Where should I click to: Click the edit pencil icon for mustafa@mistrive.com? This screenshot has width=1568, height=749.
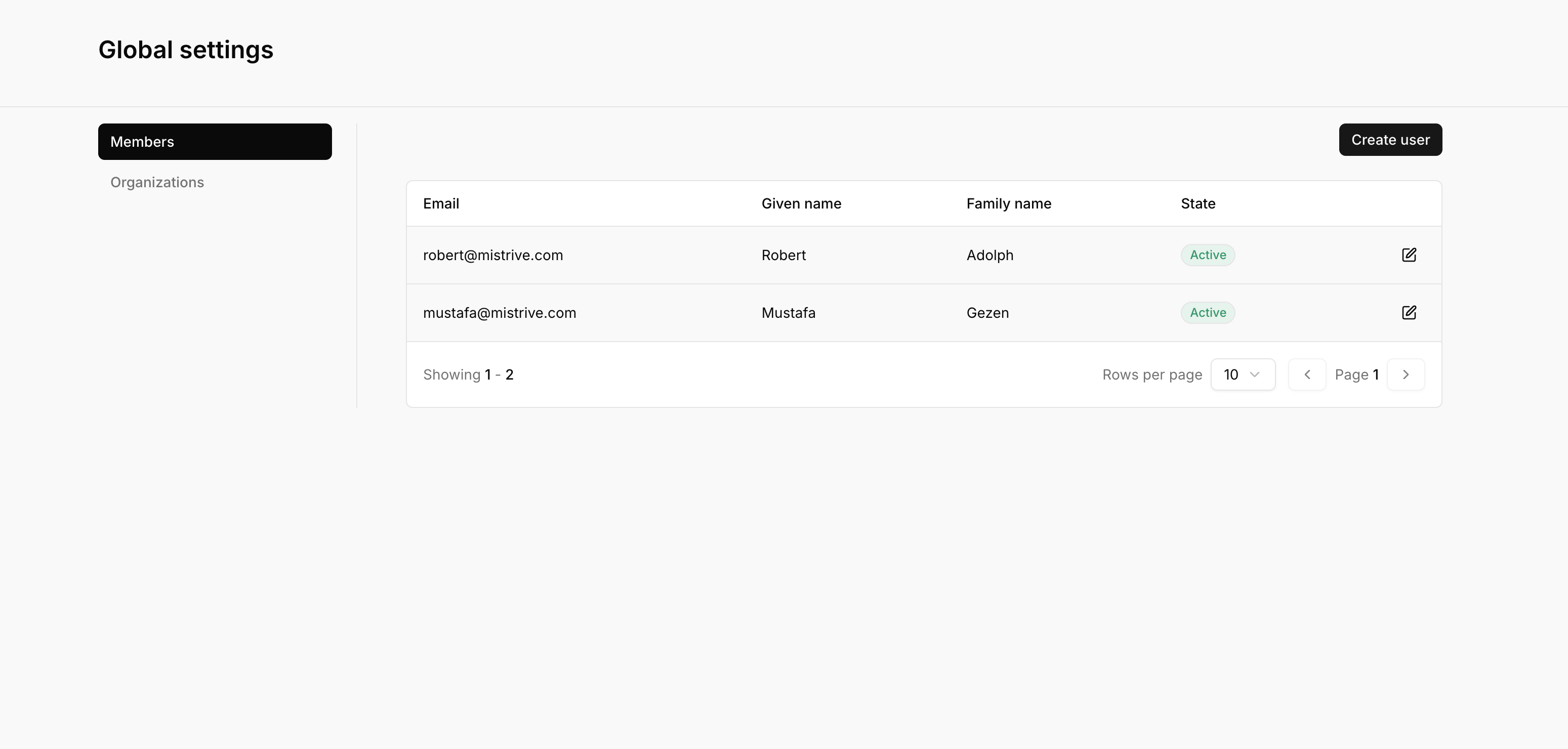click(1410, 312)
